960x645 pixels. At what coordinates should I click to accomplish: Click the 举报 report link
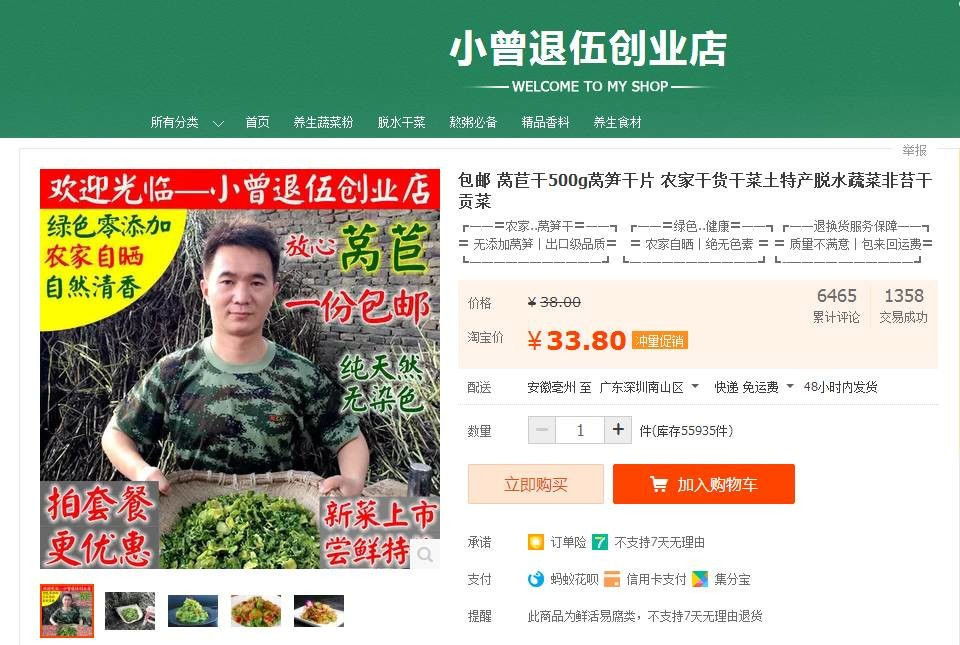(x=914, y=150)
